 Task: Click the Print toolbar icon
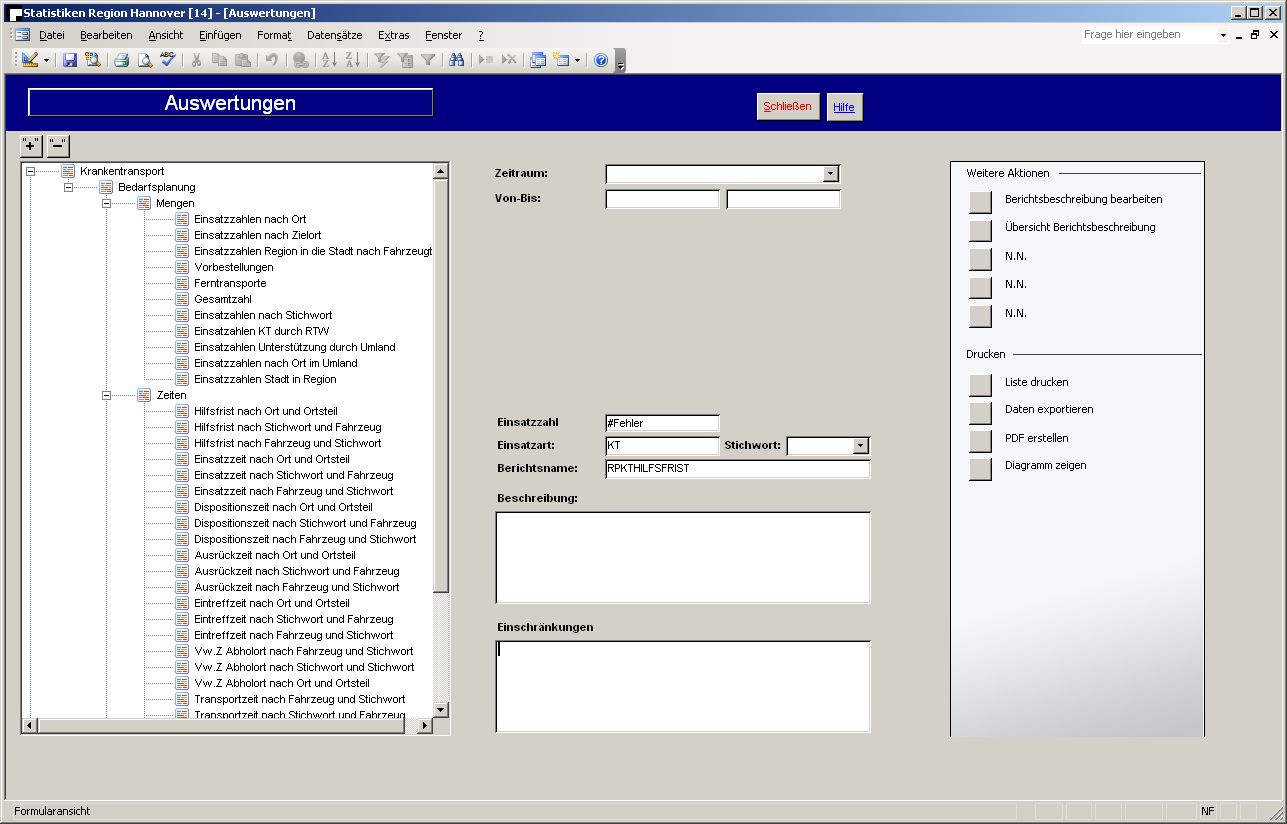click(121, 60)
